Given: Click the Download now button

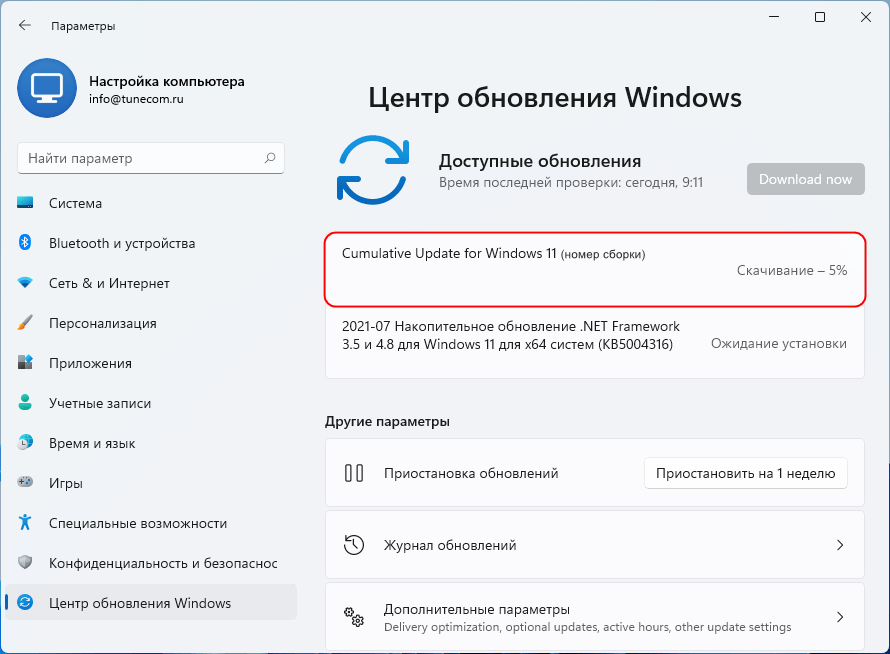Looking at the screenshot, I should [x=805, y=179].
